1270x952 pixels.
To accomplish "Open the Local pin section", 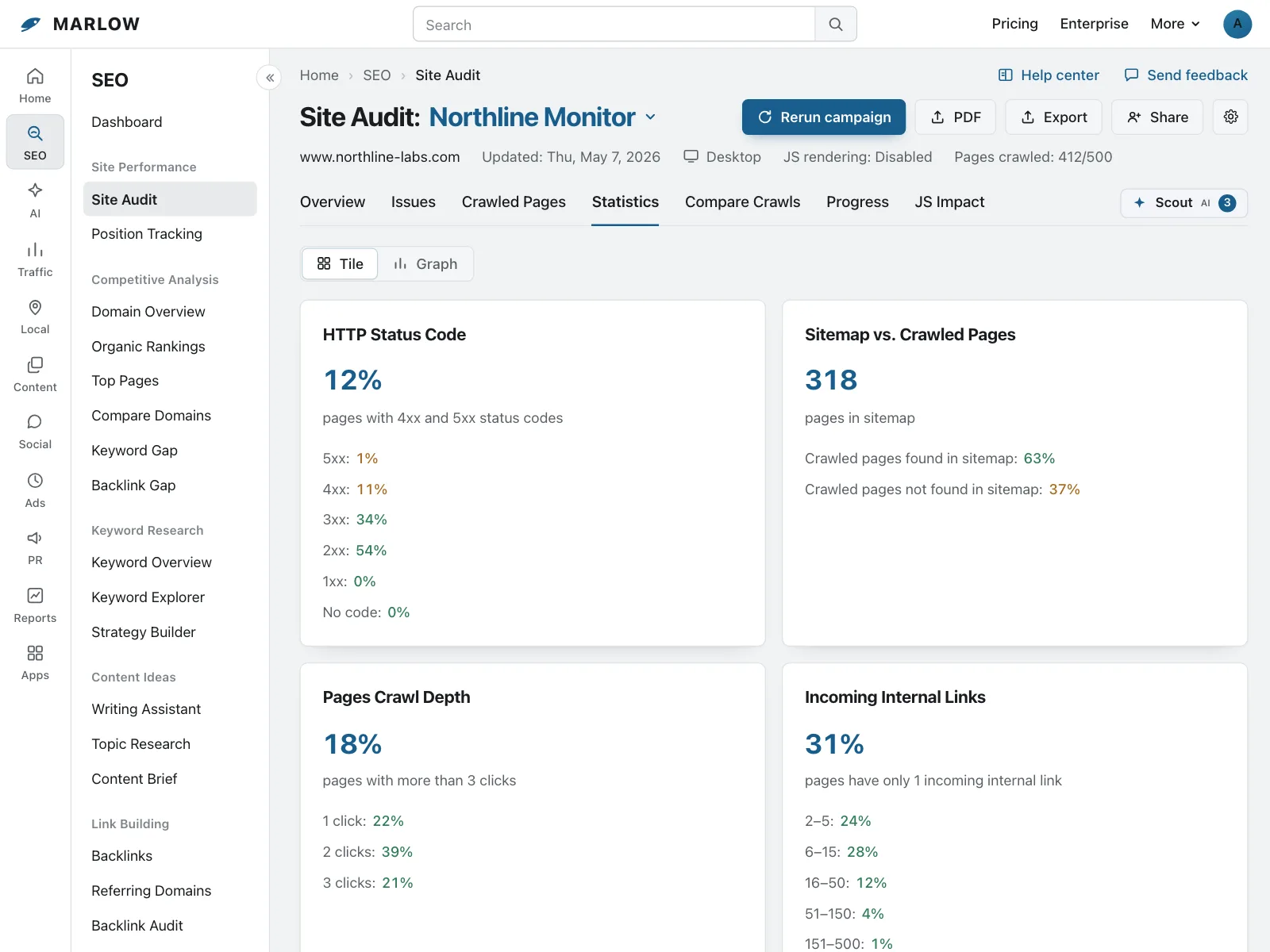I will (x=35, y=317).
